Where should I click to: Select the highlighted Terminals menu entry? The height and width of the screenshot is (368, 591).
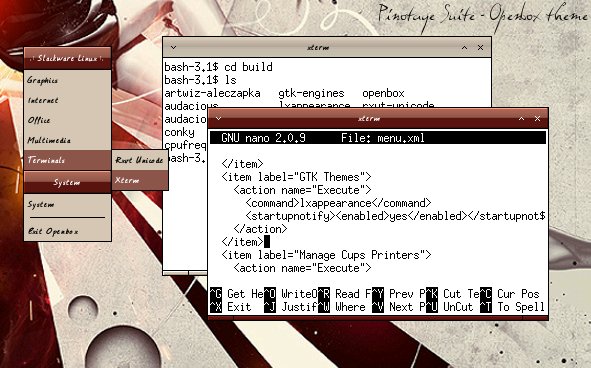[67, 160]
